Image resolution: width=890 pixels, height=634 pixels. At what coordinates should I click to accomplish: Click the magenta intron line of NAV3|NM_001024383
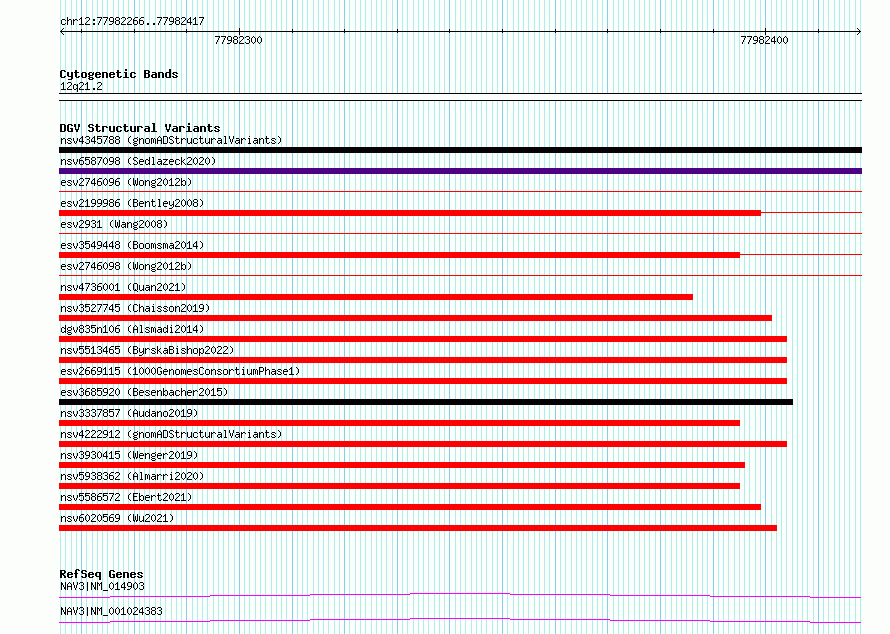(x=460, y=620)
